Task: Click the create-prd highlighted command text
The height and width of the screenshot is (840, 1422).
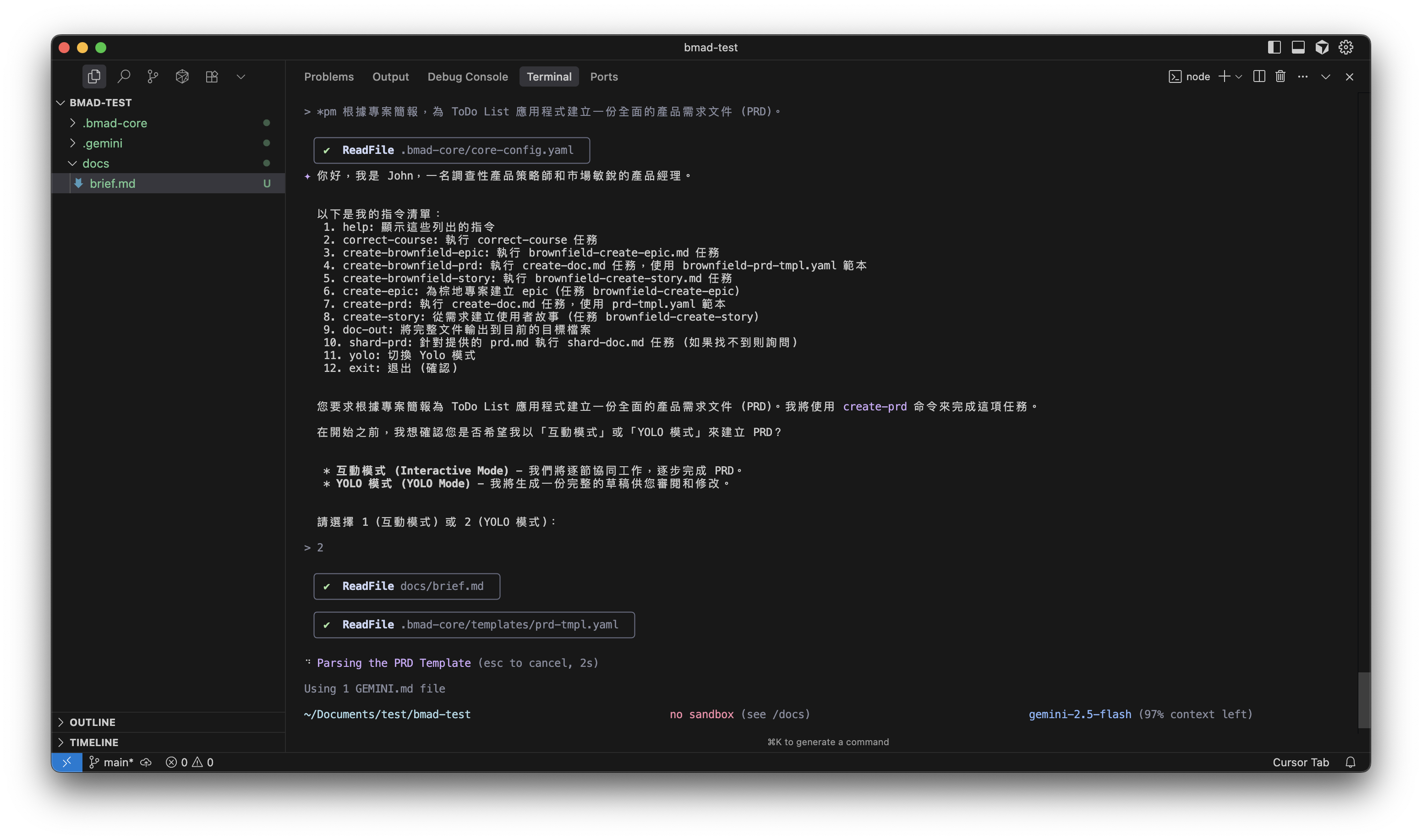Action: click(875, 406)
